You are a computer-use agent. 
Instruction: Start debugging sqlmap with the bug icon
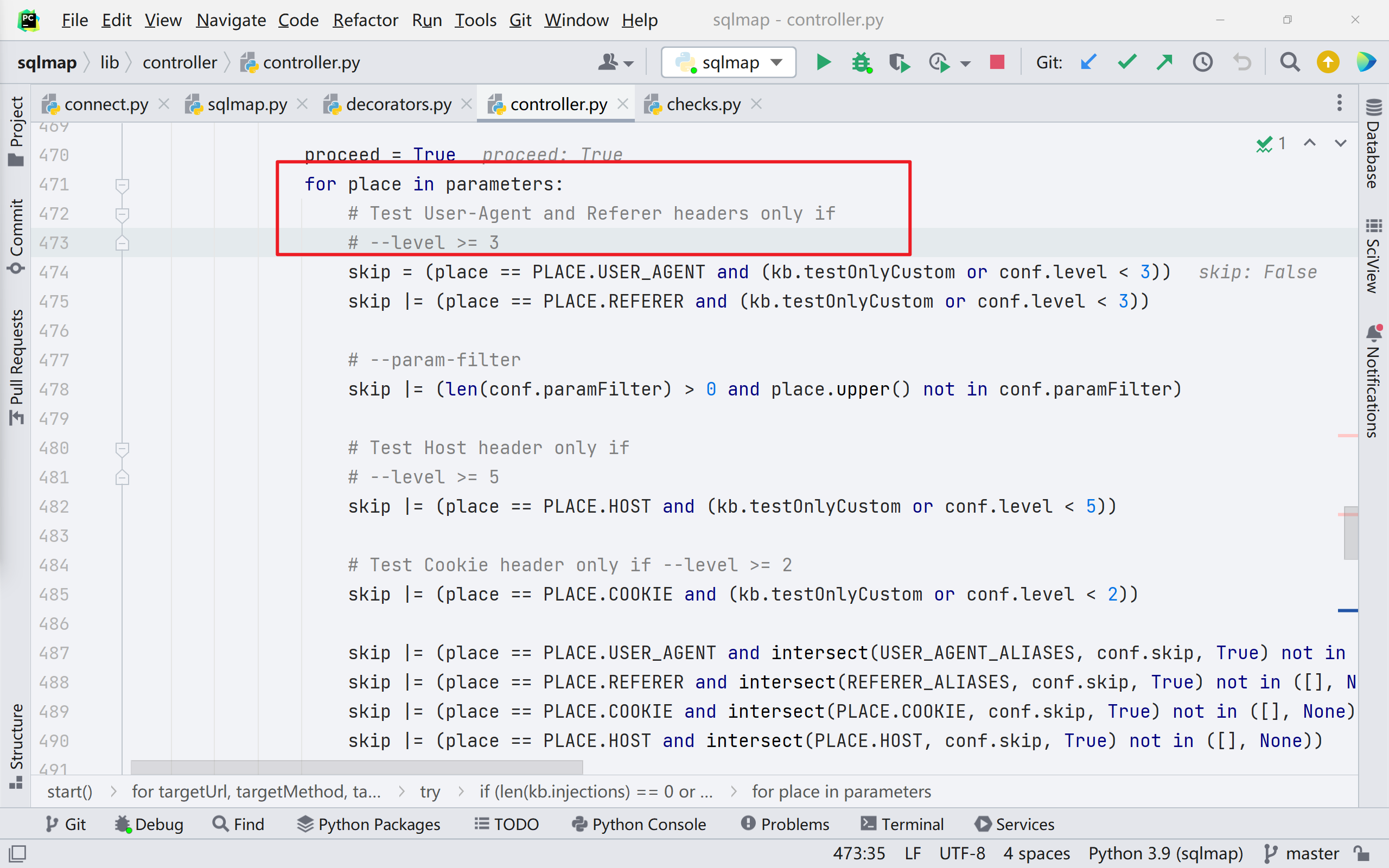click(x=861, y=62)
